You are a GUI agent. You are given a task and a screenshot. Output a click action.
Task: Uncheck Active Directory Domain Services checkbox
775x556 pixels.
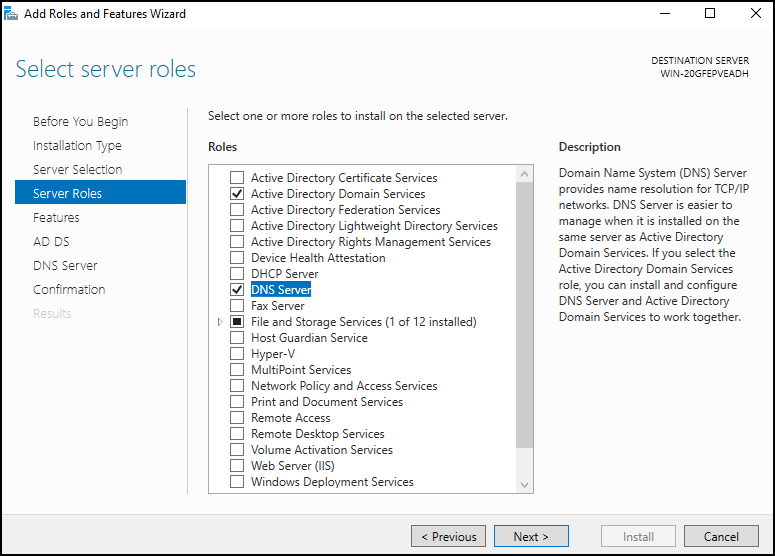coord(237,193)
